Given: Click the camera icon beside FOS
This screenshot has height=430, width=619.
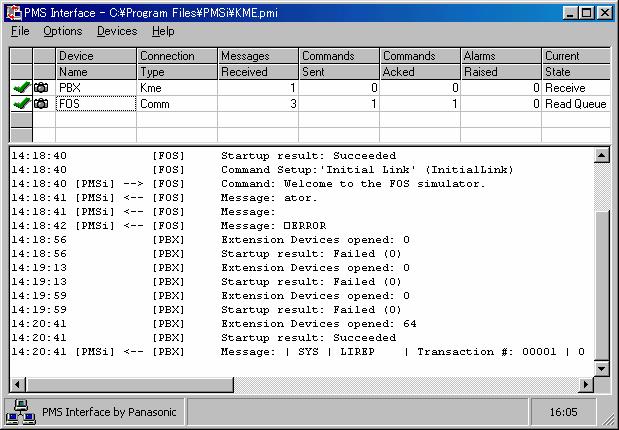Looking at the screenshot, I should click(x=41, y=103).
